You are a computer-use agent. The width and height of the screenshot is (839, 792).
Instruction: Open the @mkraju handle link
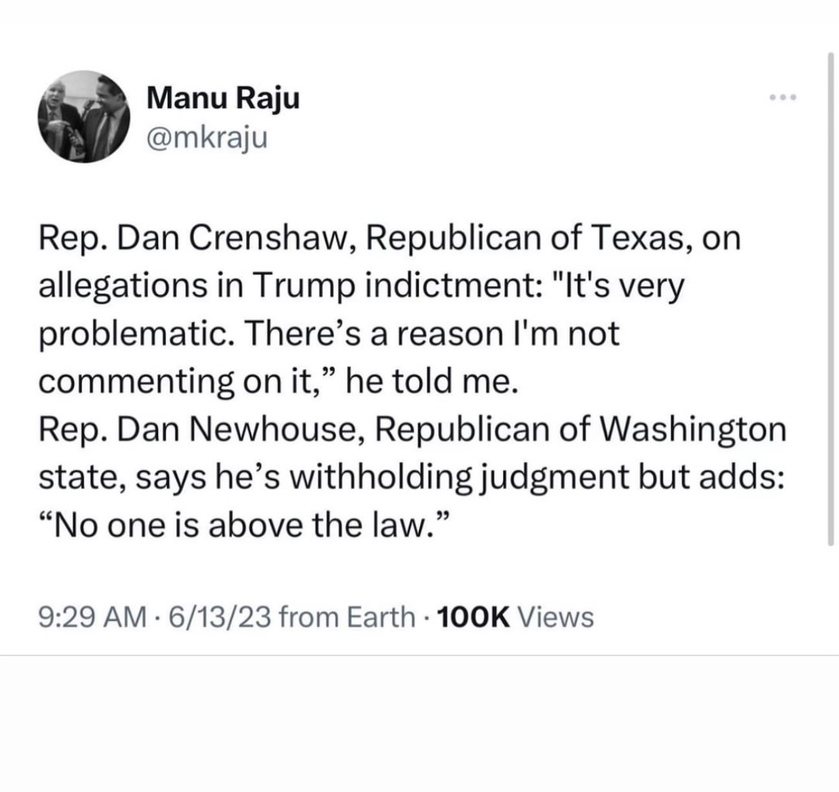point(207,138)
